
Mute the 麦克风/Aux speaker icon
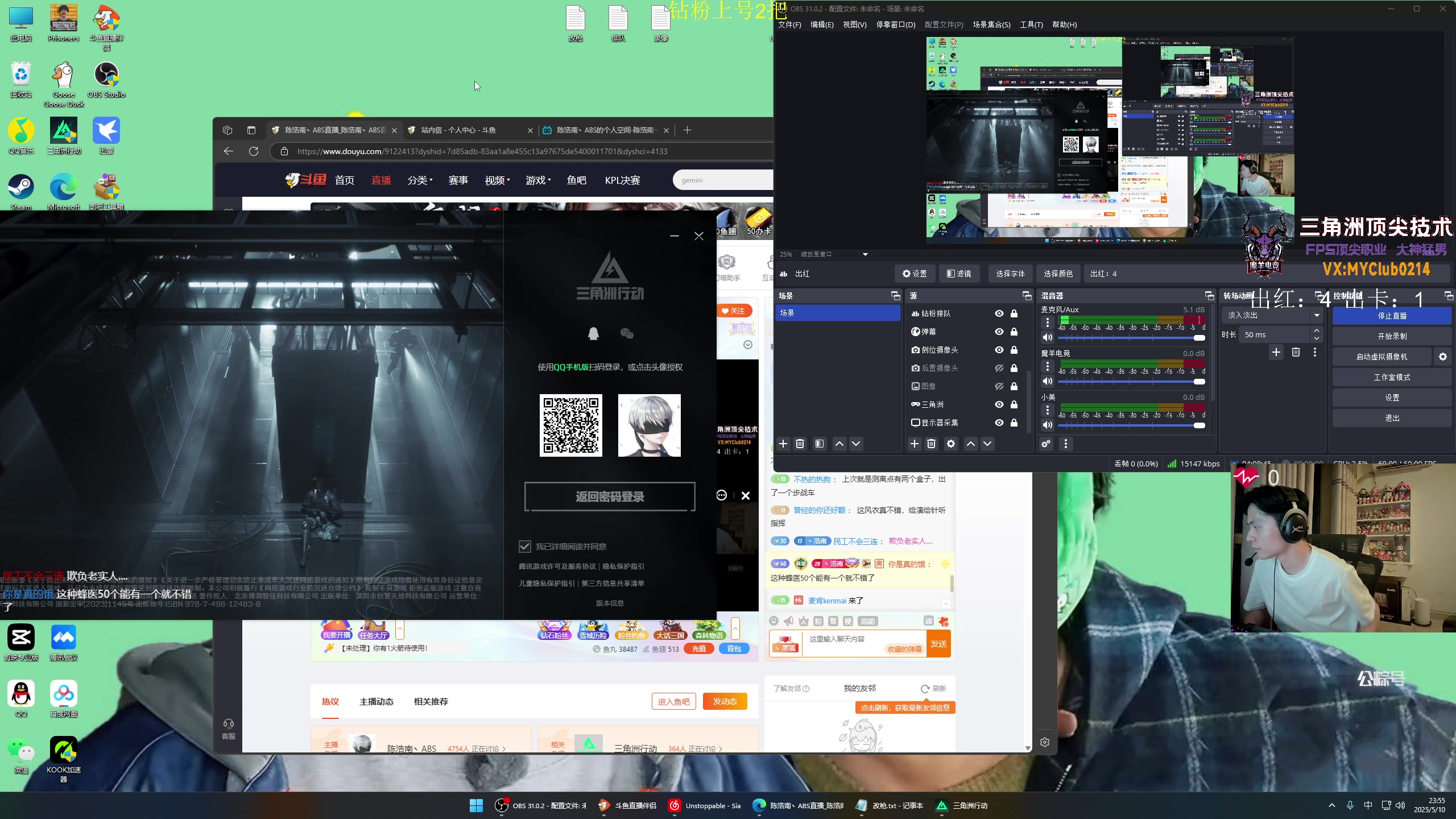tap(1048, 337)
